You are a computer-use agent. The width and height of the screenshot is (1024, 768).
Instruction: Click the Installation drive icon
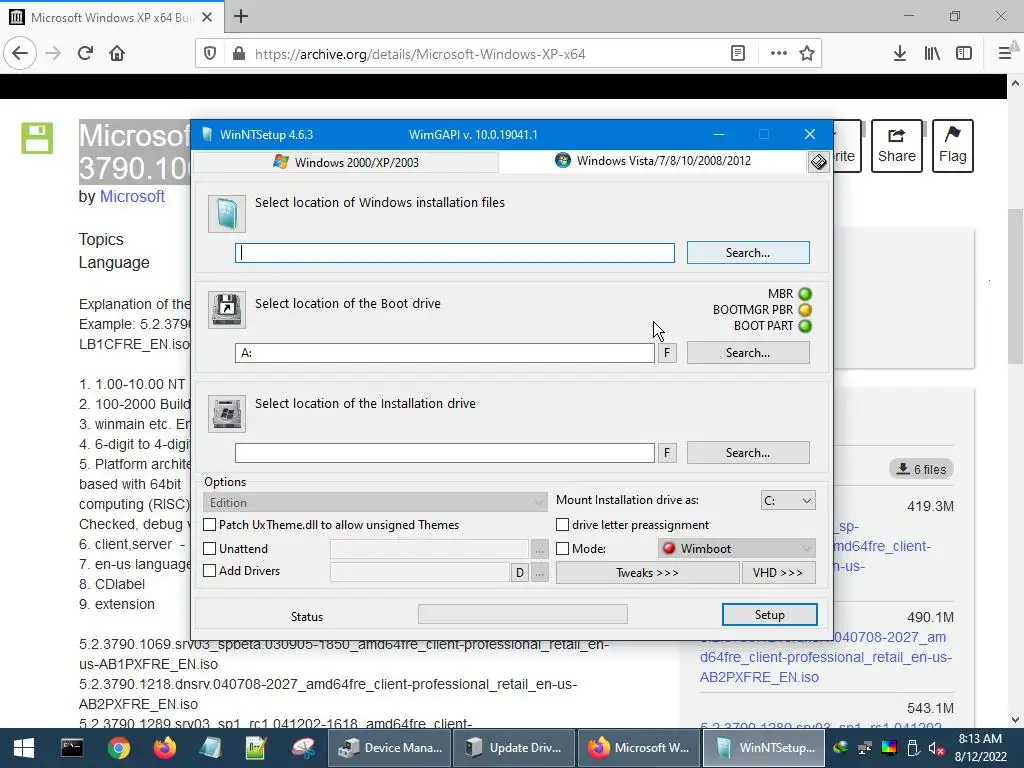click(227, 413)
